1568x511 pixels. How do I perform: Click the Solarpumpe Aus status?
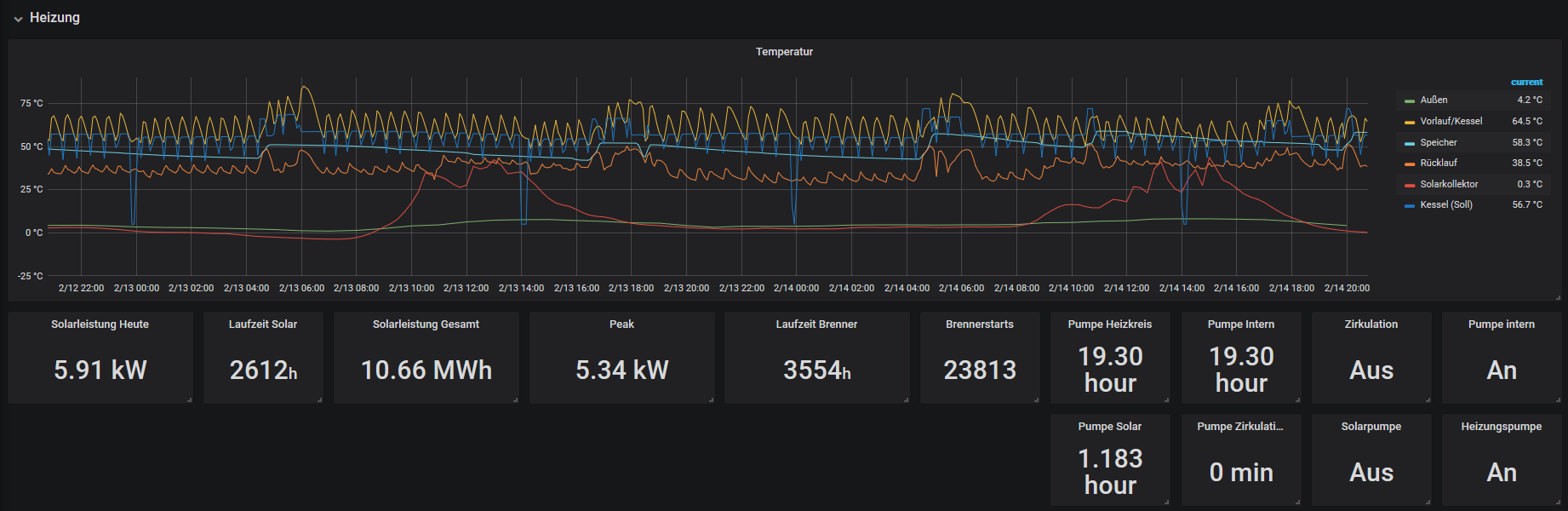(x=1371, y=473)
